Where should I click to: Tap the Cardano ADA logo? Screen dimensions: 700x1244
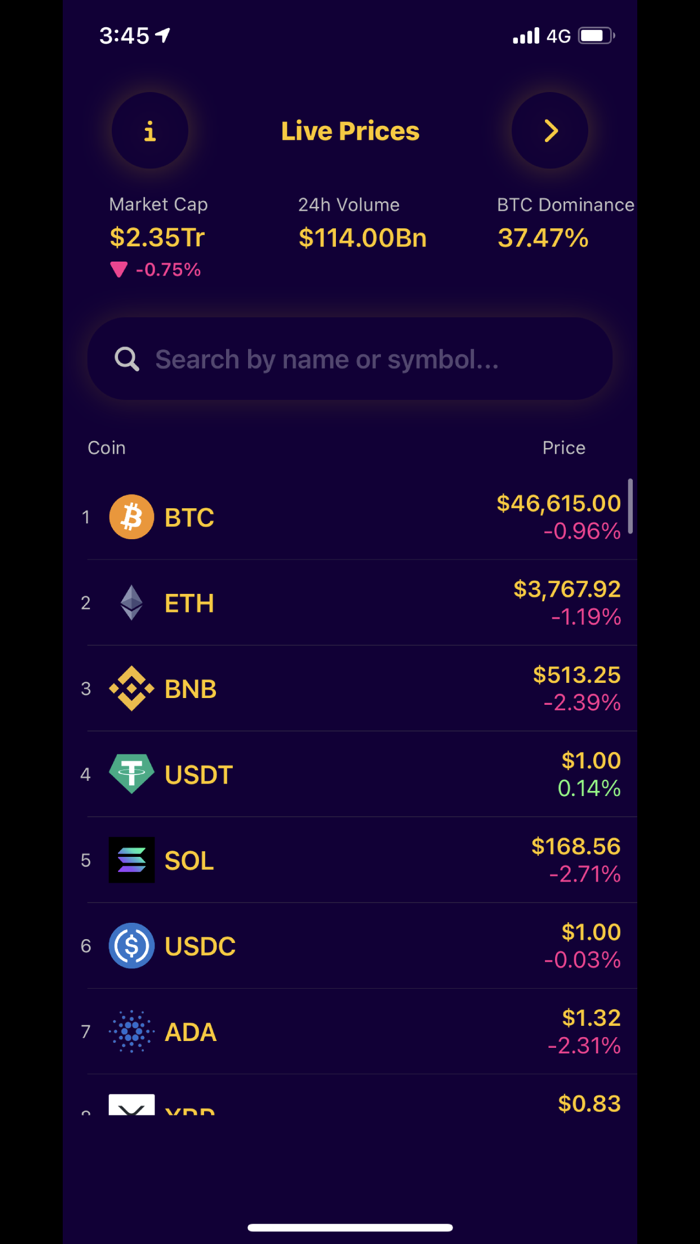(x=131, y=1032)
